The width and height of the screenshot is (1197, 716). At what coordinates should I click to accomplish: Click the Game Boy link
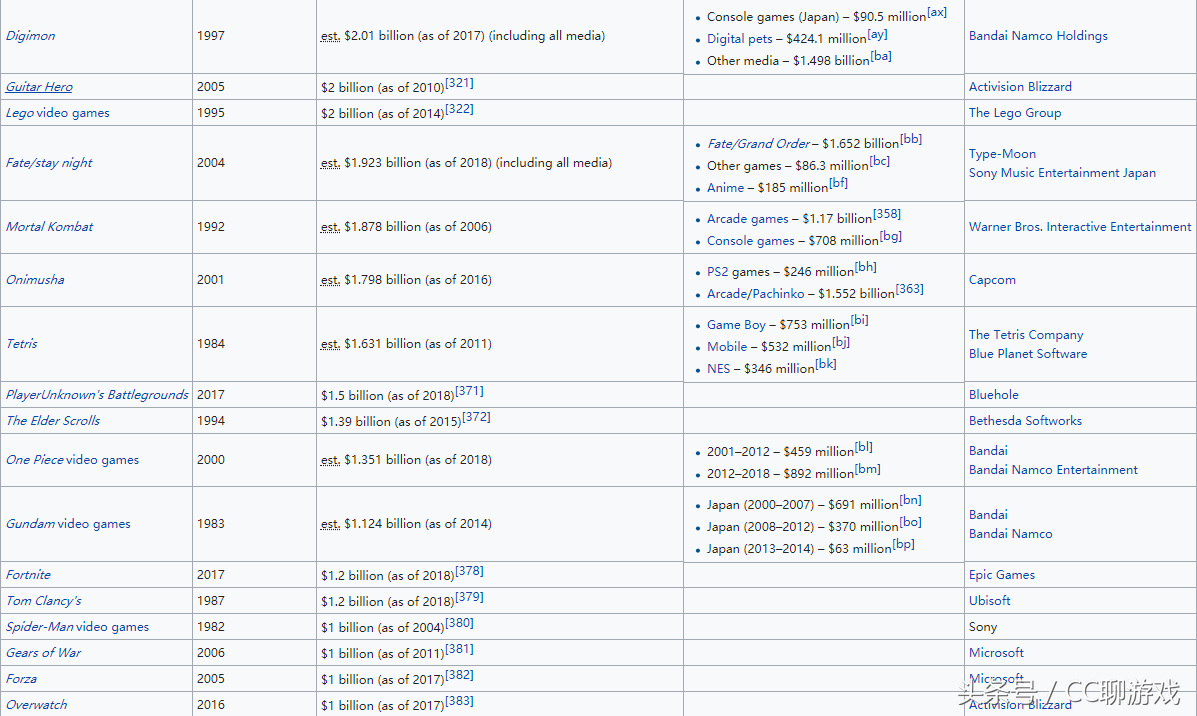736,324
